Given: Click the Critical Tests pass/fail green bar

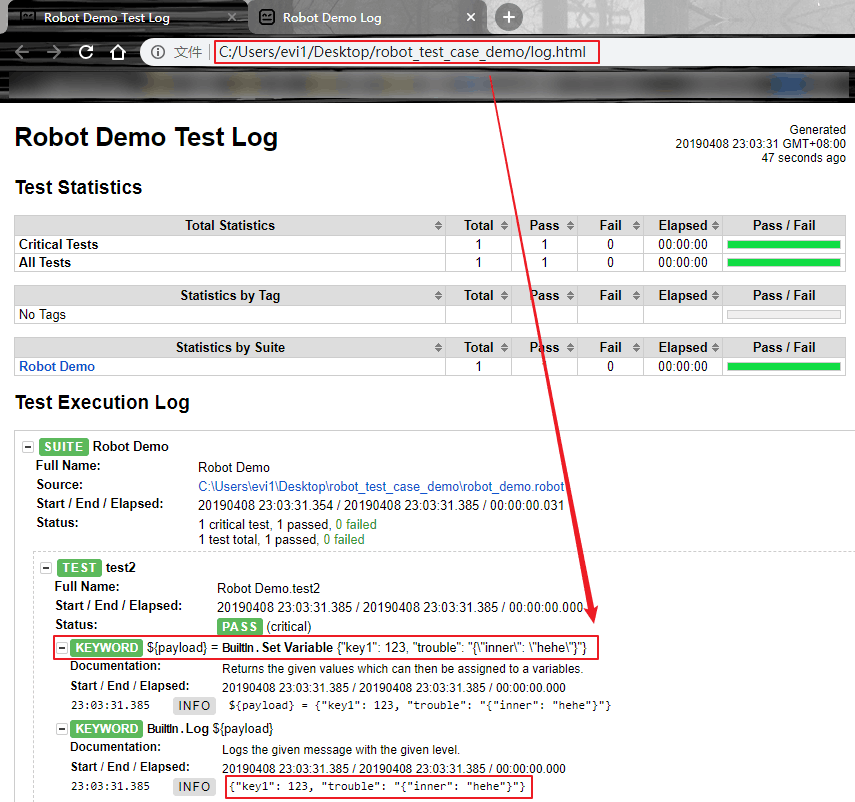Looking at the screenshot, I should tap(784, 245).
